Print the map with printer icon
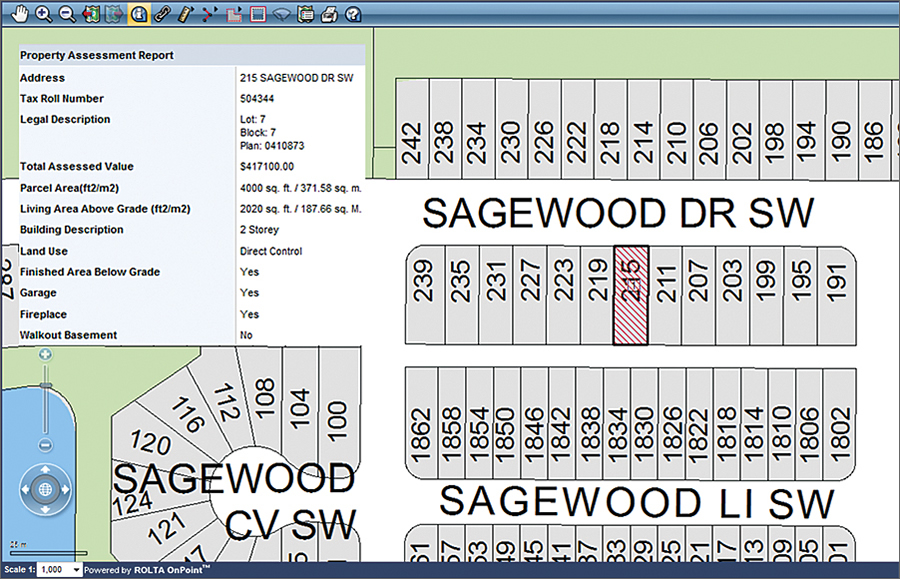This screenshot has height=579, width=900. 329,14
